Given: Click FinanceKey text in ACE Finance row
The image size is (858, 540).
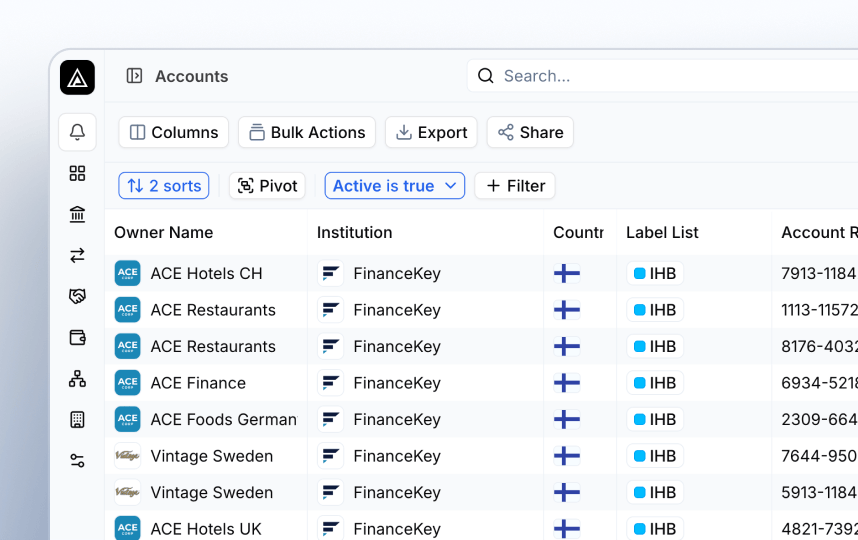Looking at the screenshot, I should pos(397,382).
